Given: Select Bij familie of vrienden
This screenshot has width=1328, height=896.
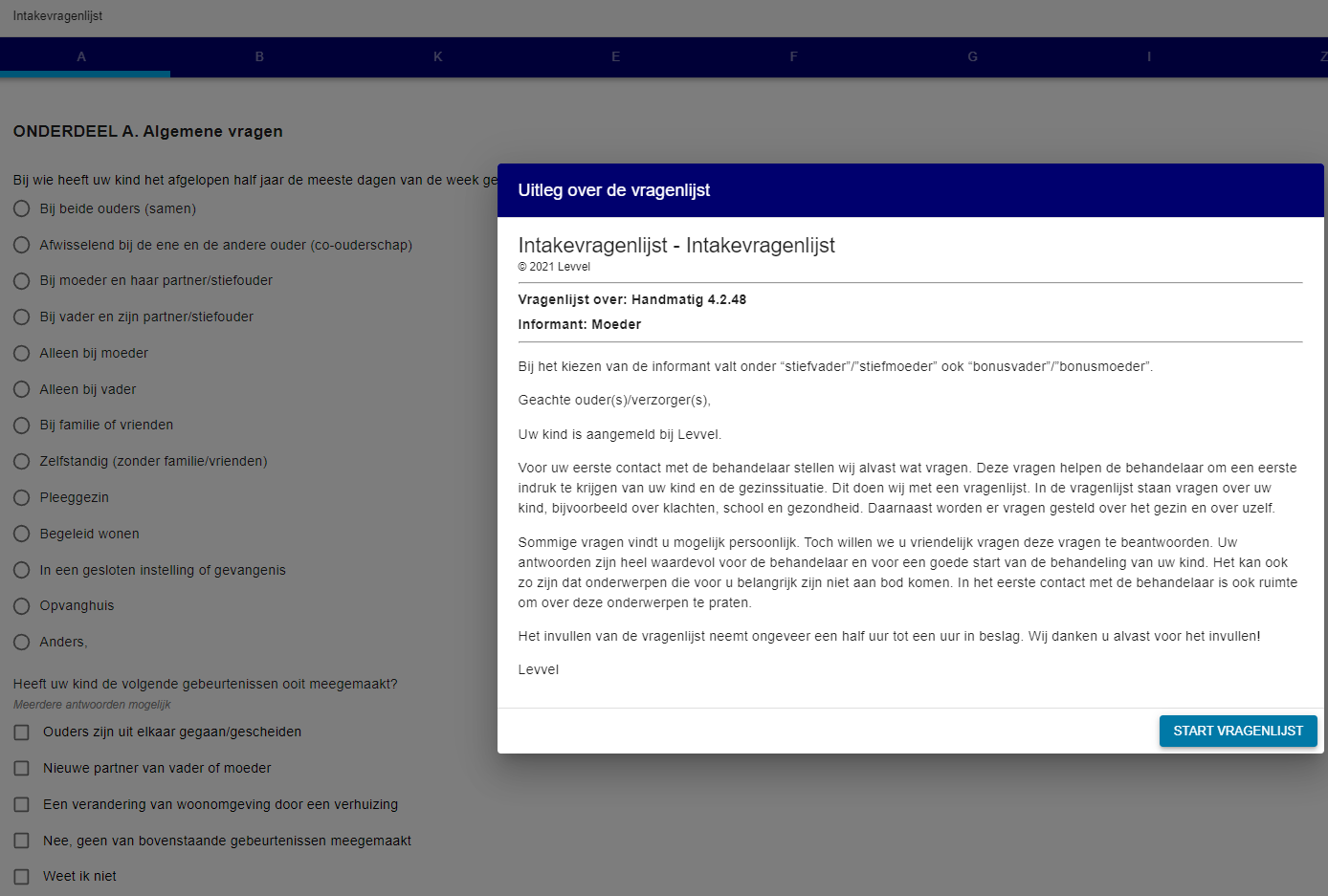Looking at the screenshot, I should click(21, 426).
